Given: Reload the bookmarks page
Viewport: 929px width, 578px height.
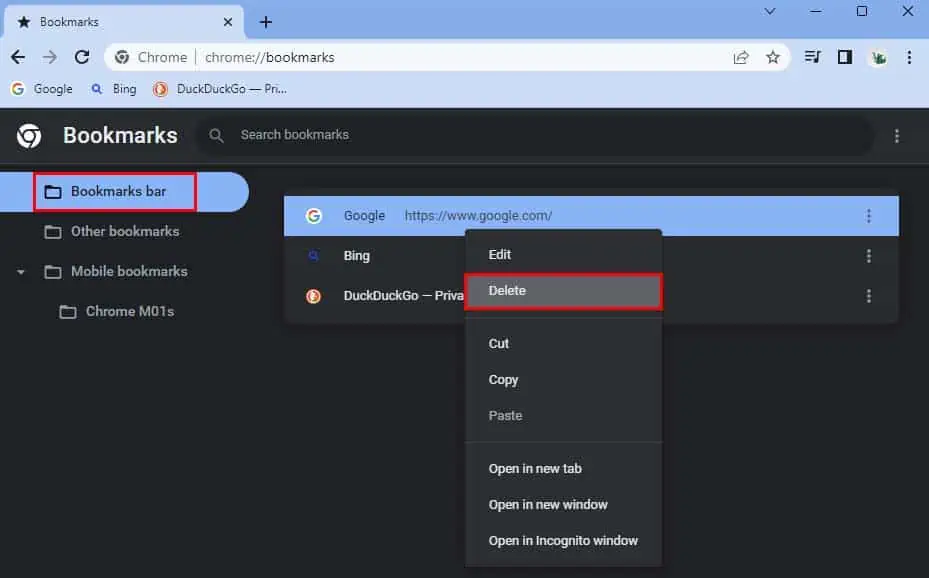Looking at the screenshot, I should pos(82,57).
